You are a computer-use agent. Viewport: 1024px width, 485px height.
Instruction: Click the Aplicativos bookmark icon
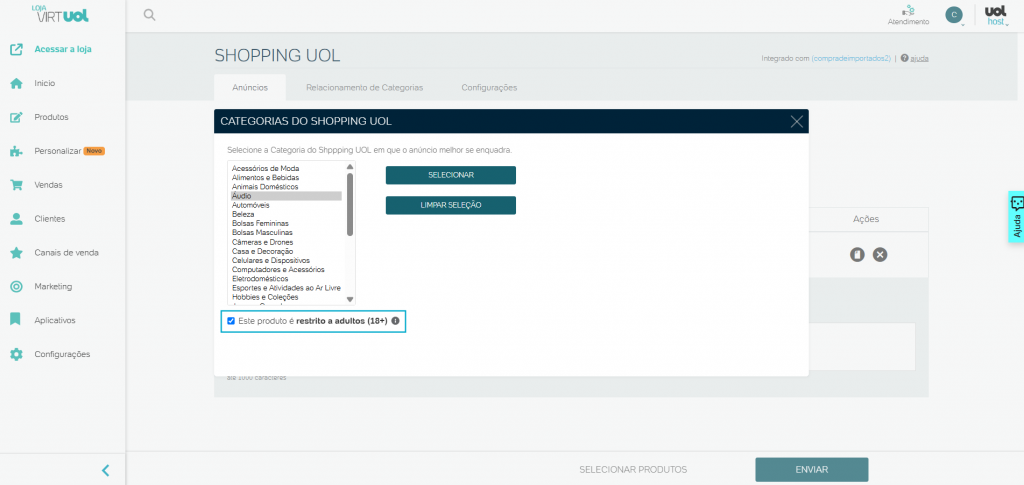(16, 320)
